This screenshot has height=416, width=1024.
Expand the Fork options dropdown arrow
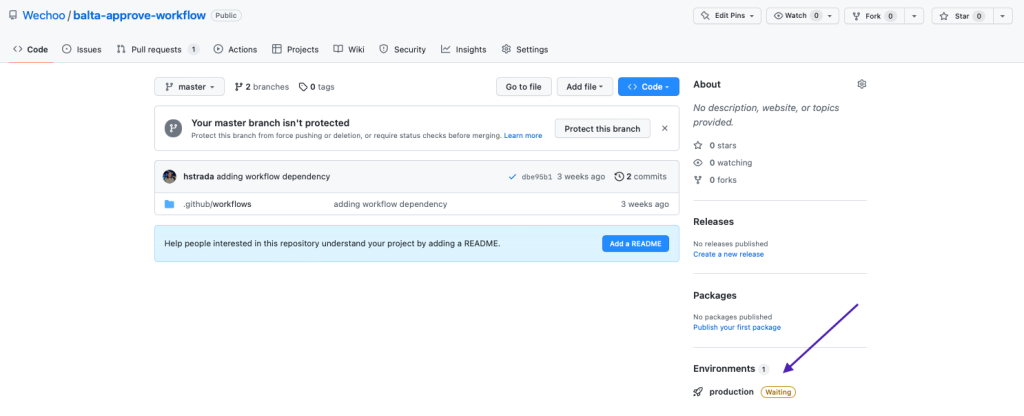pyautogui.click(x=913, y=16)
